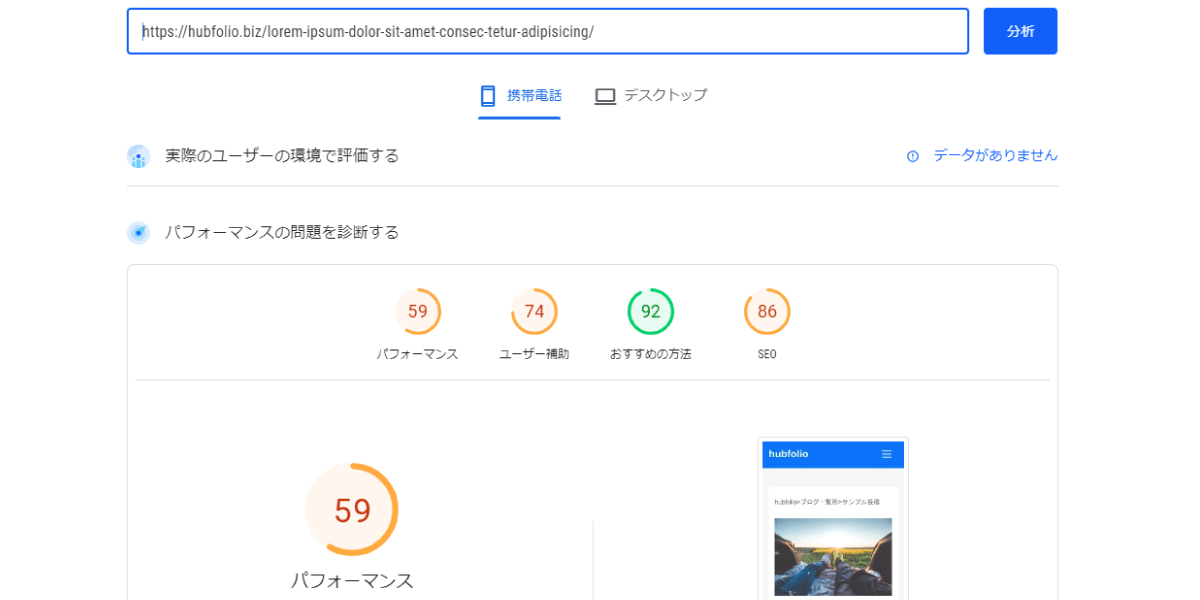Screen dimensions: 1200x600
Task: Select the SEO score gauge showing 86
Action: [x=767, y=312]
